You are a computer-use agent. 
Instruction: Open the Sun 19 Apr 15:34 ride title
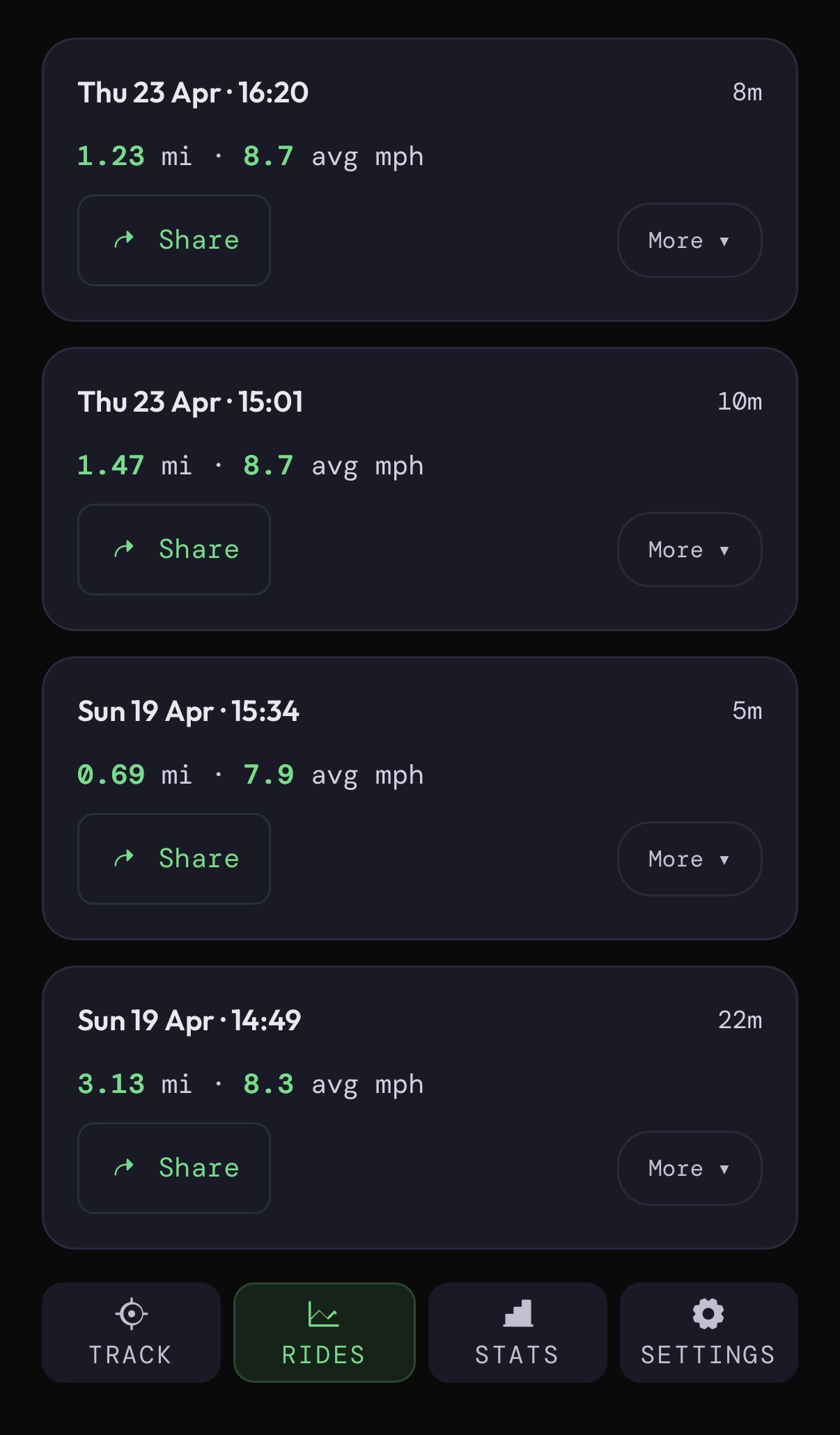point(189,711)
